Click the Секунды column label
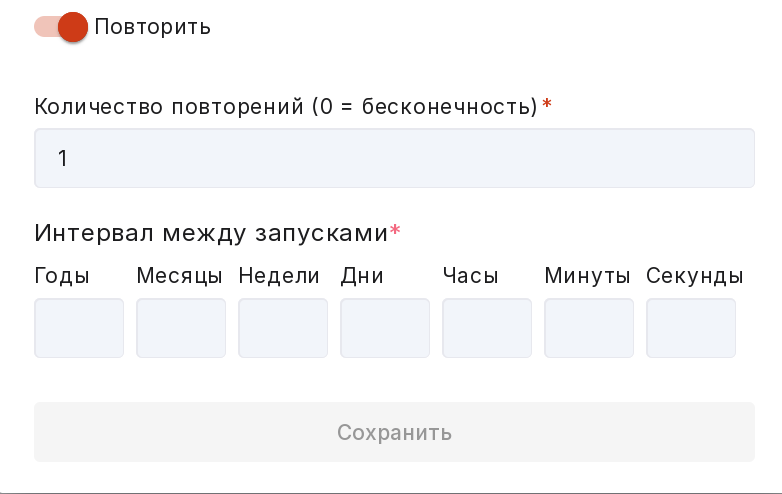The width and height of the screenshot is (782, 494). 695,276
